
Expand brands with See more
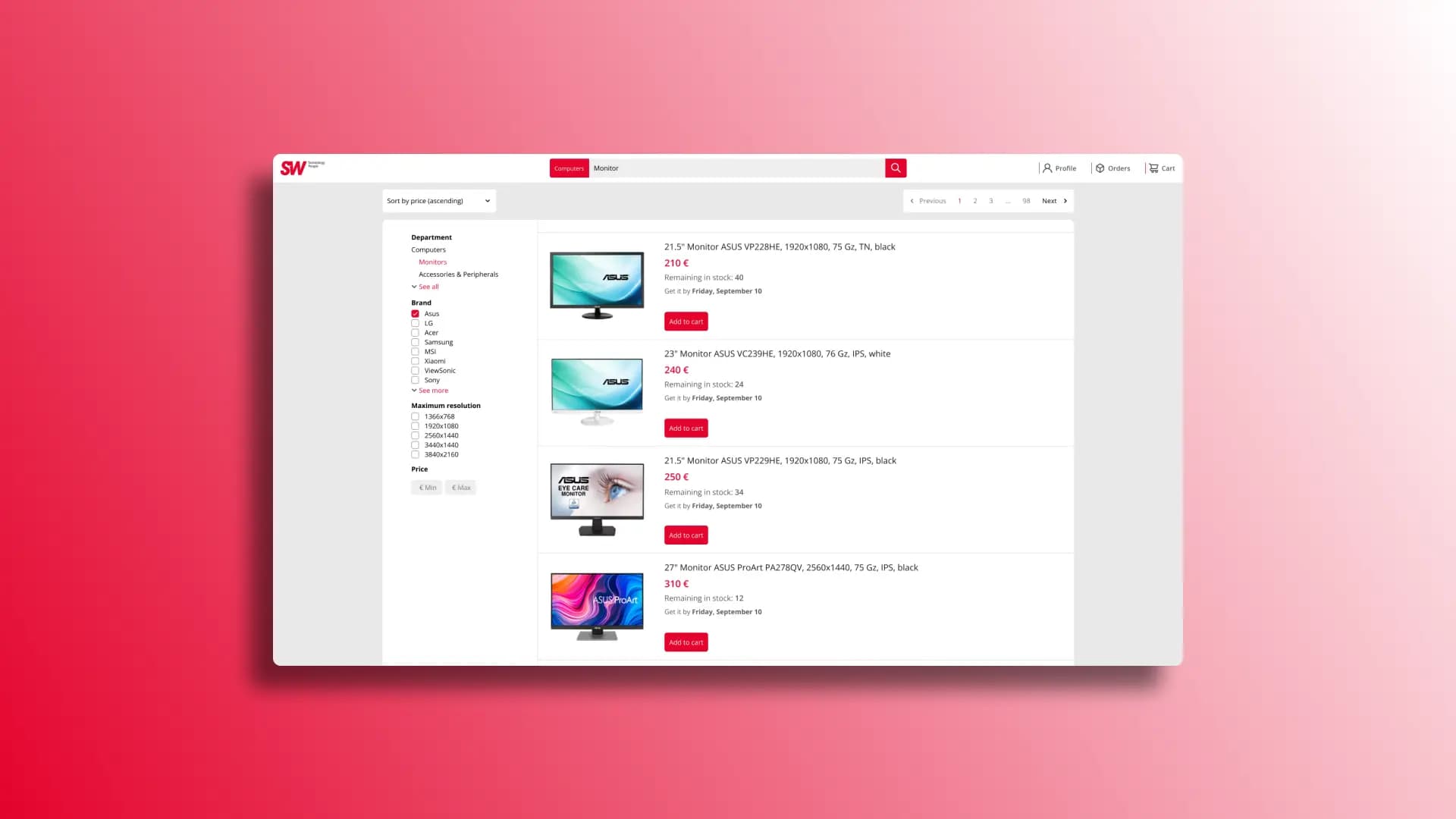pos(433,391)
